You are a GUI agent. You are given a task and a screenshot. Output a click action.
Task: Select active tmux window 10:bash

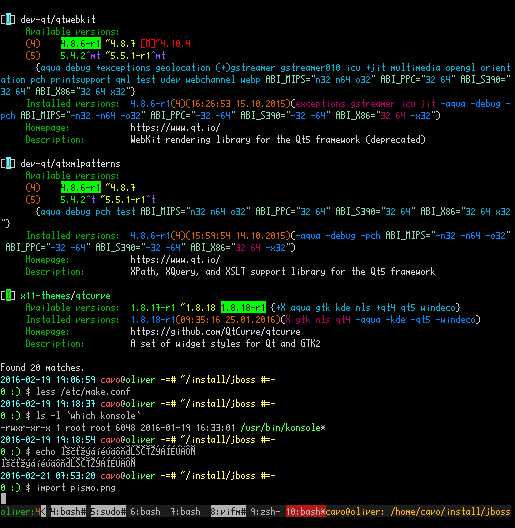(305, 512)
